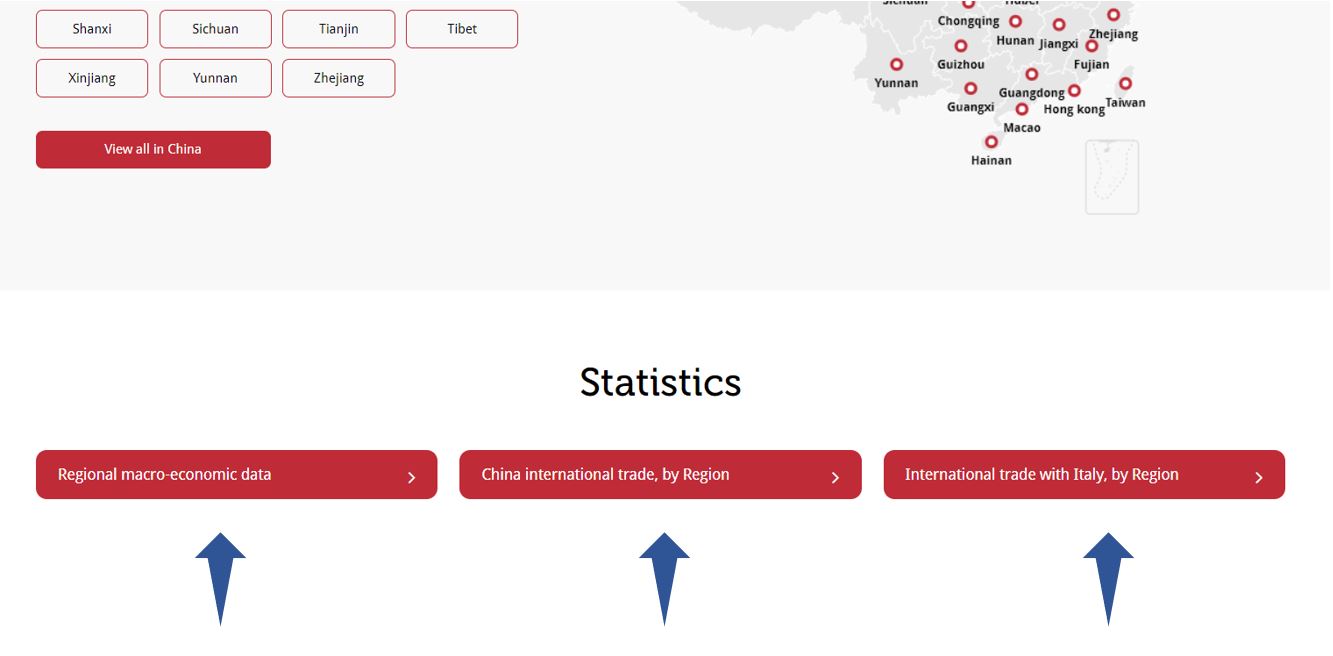Click the South China Sea inset map
This screenshot has height=656, width=1333.
(1112, 177)
